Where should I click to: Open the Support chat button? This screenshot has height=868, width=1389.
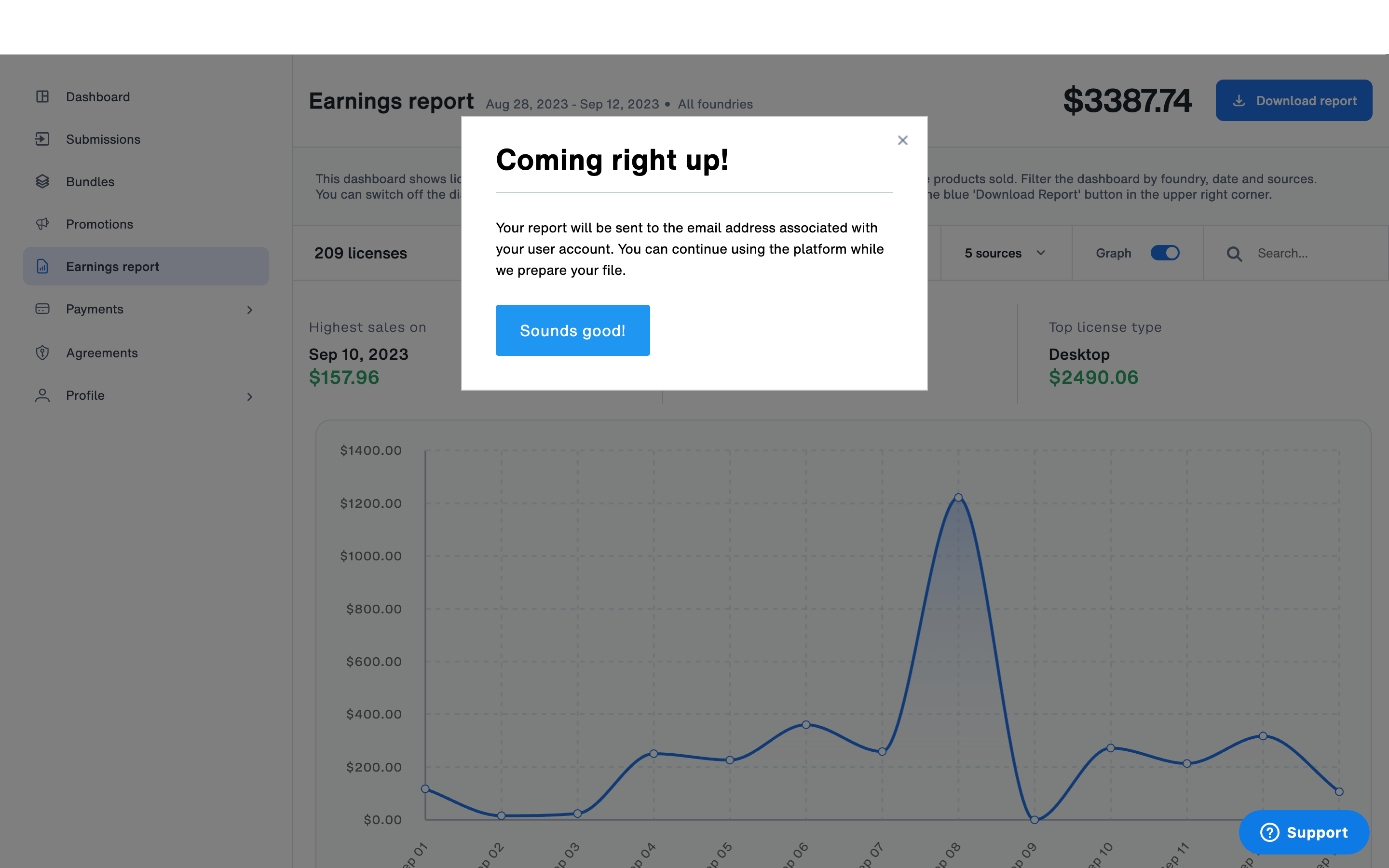coord(1304,832)
